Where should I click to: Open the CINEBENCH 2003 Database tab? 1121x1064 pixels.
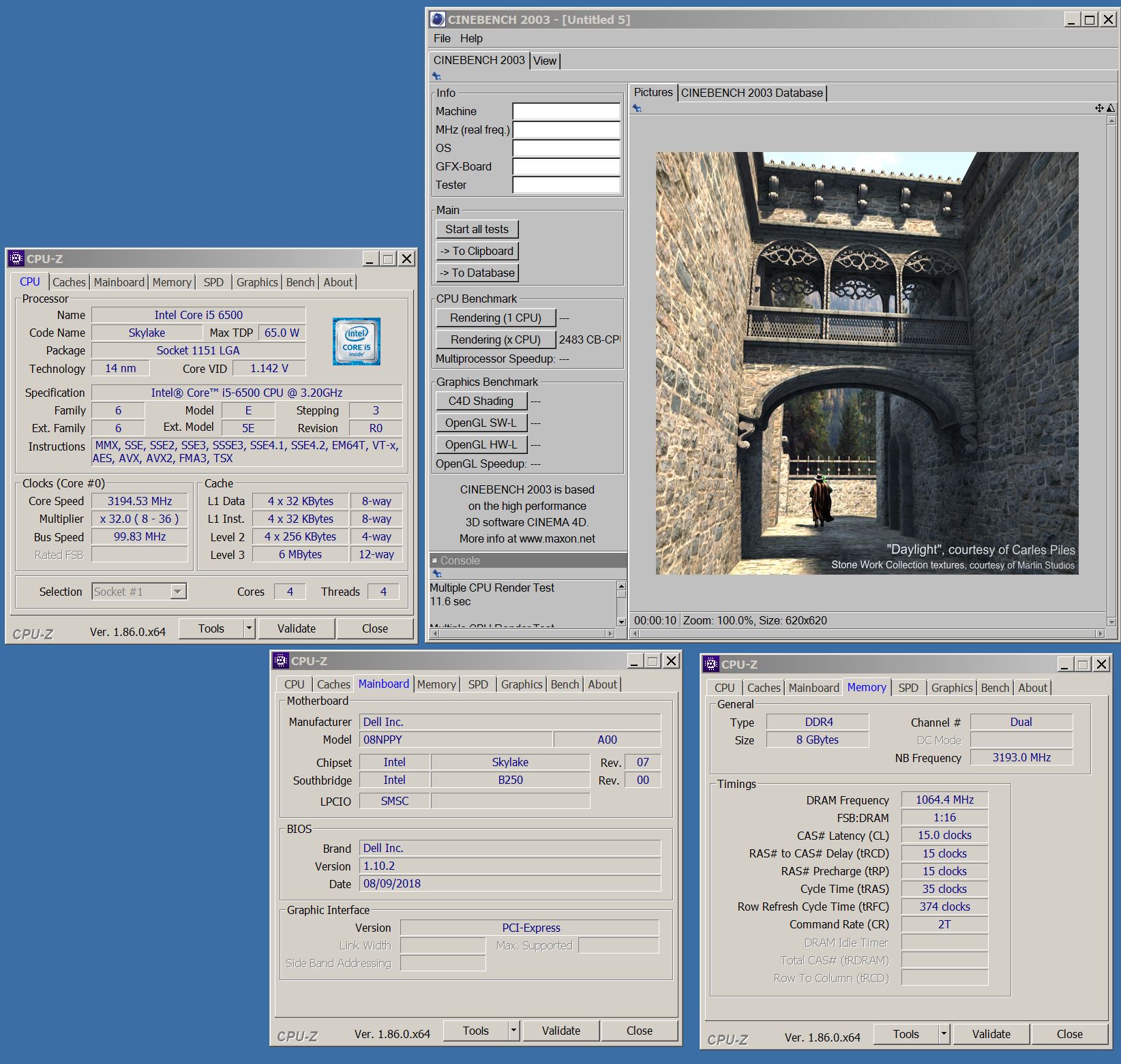click(x=751, y=93)
